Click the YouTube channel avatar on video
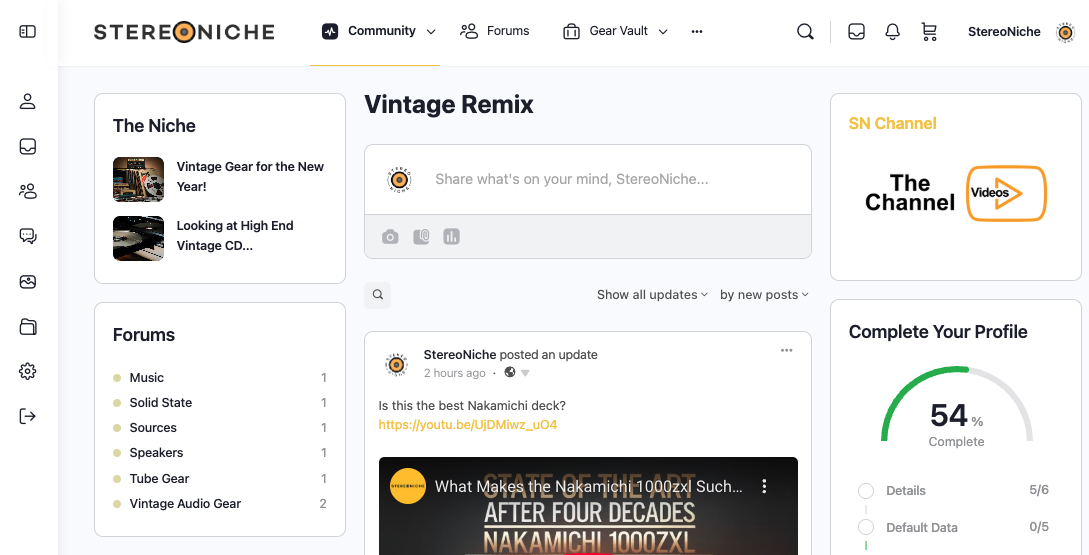Image resolution: width=1089 pixels, height=555 pixels. point(408,486)
